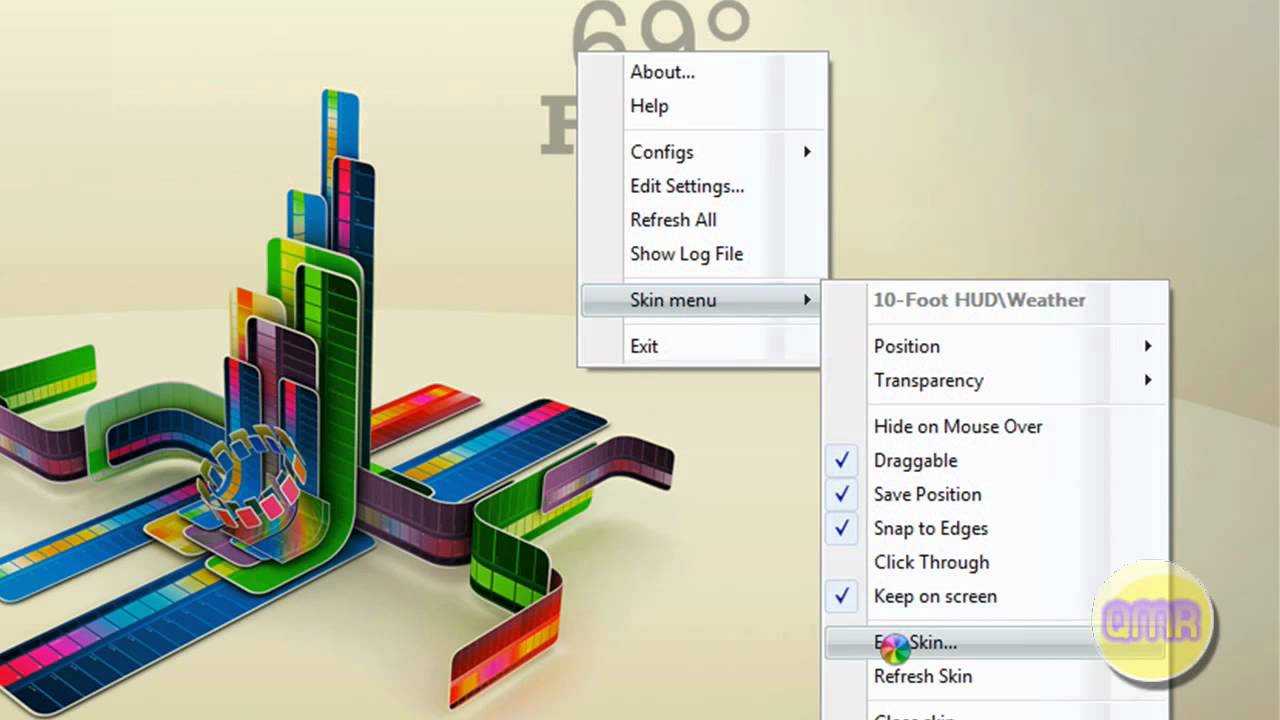Click the 69° weather temperature readout

coord(660,27)
